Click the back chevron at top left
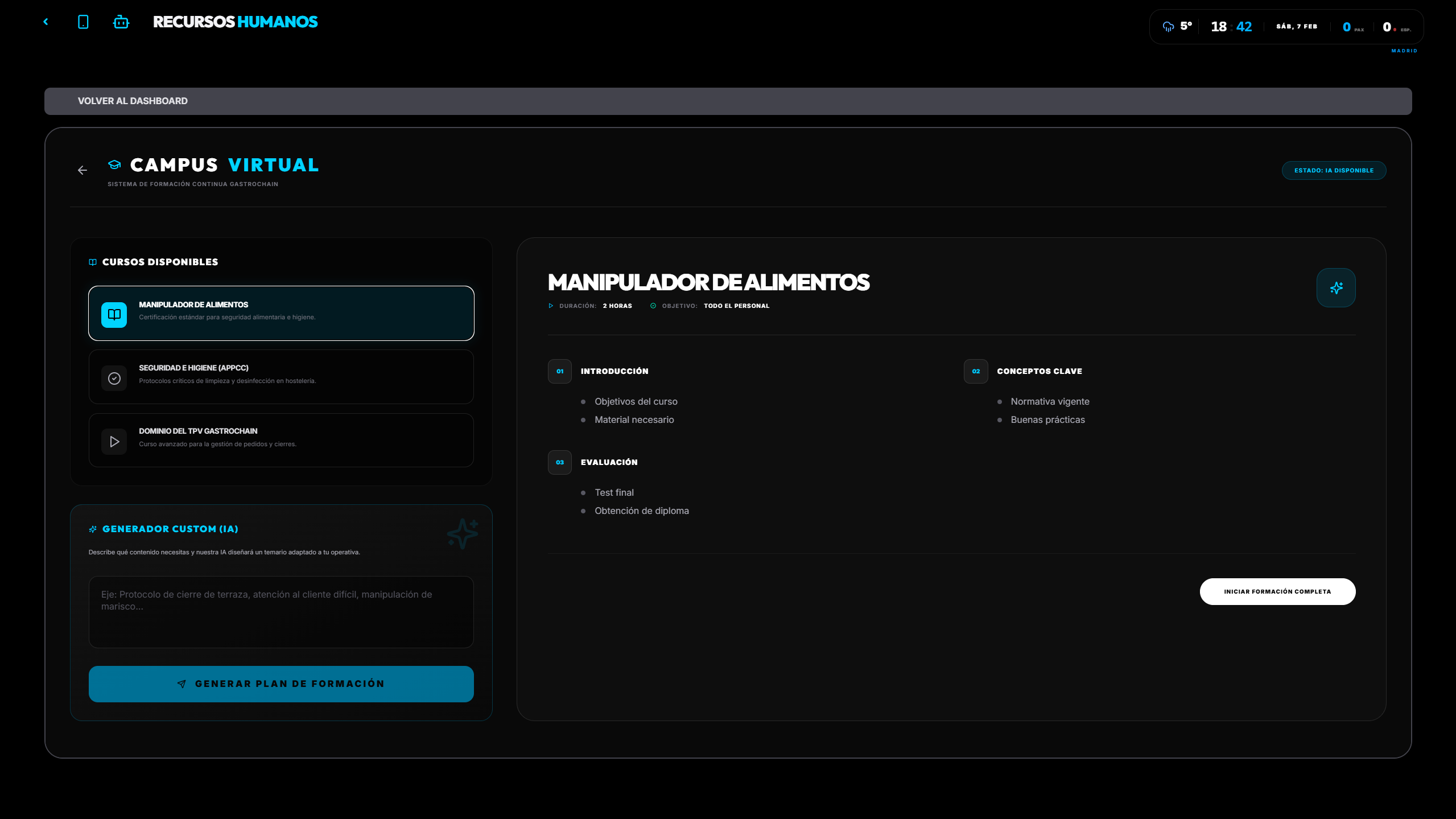This screenshot has width=1456, height=819. 46,21
